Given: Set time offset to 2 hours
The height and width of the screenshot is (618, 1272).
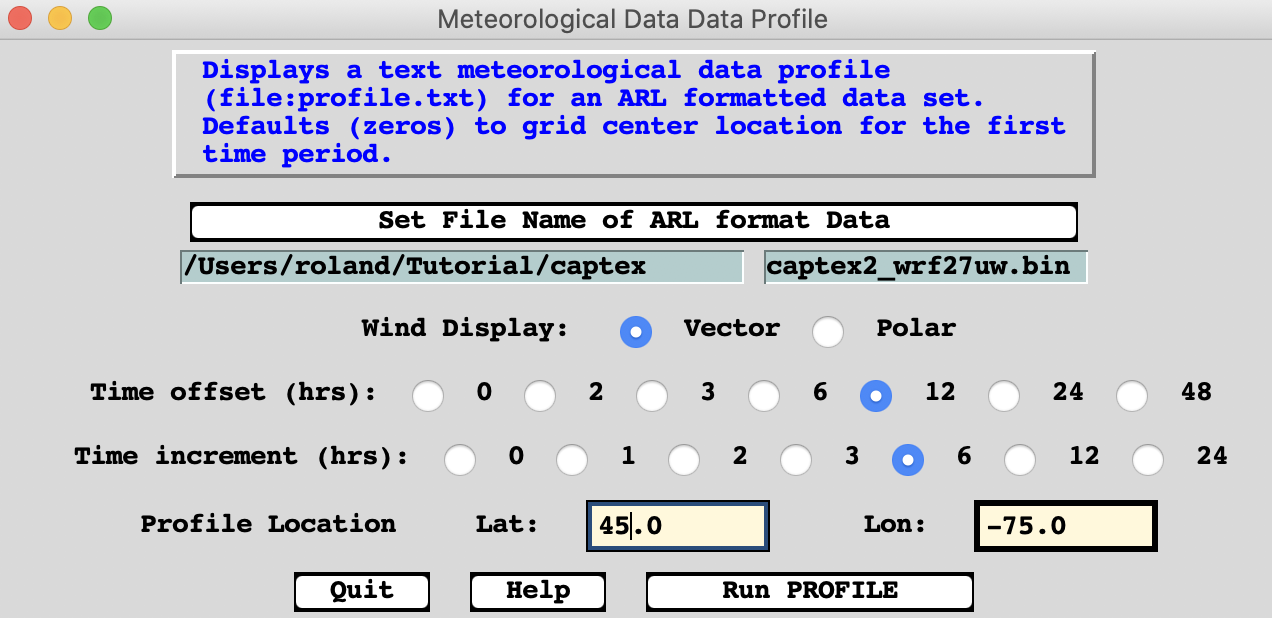Looking at the screenshot, I should (540, 395).
